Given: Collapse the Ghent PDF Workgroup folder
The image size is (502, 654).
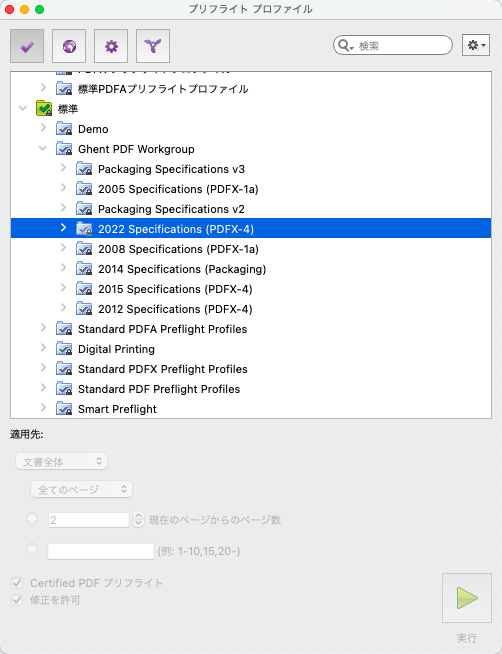Looking at the screenshot, I should click(x=43, y=148).
